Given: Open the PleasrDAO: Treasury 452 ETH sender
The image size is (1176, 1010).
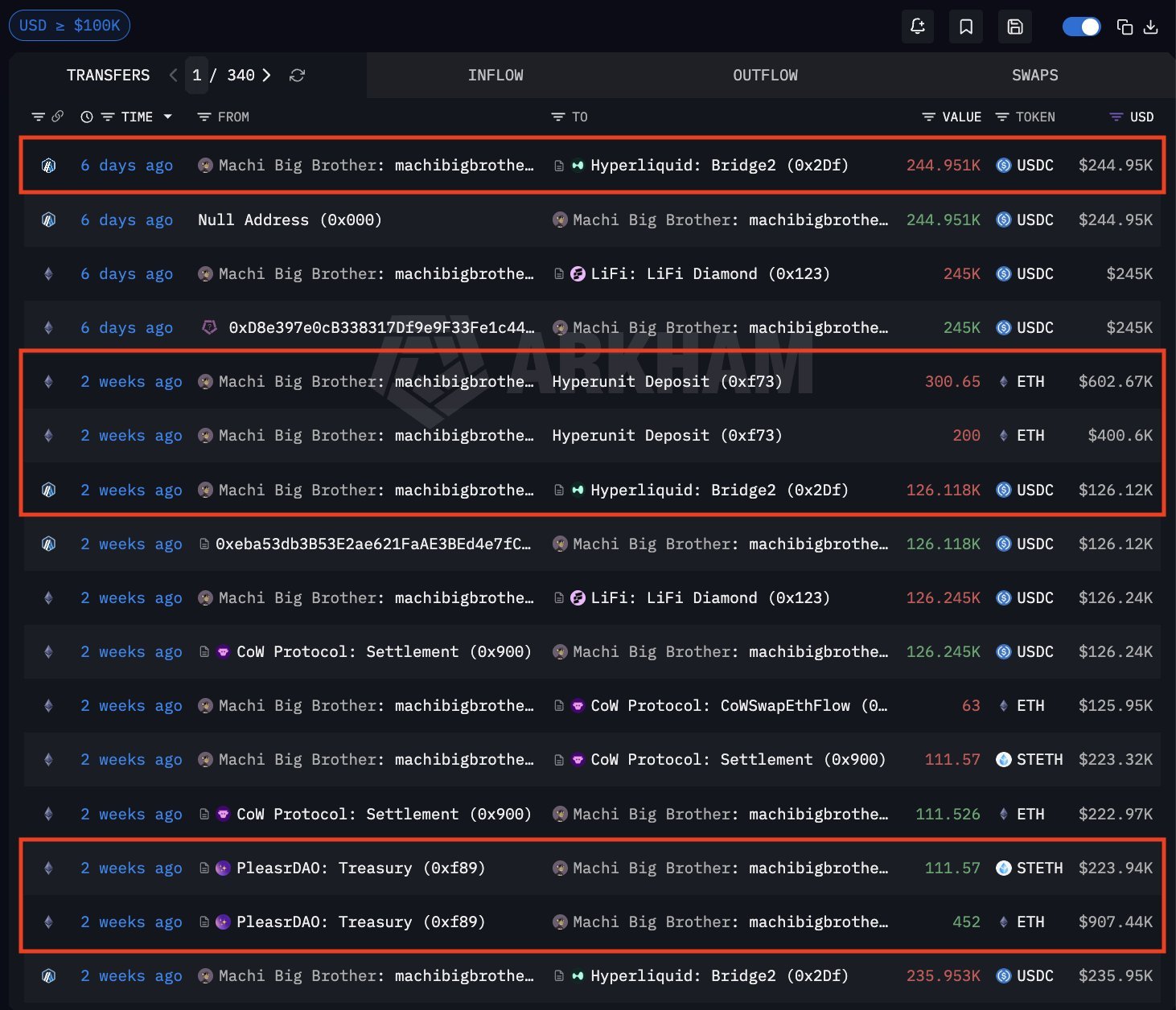Looking at the screenshot, I should point(360,922).
